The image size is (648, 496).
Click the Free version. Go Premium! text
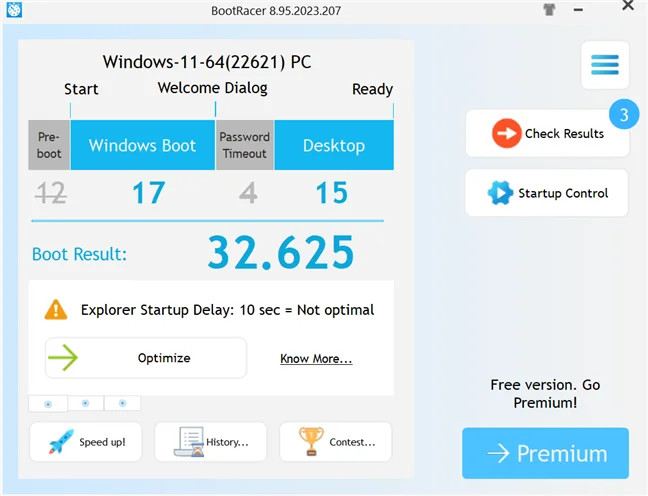click(x=545, y=393)
